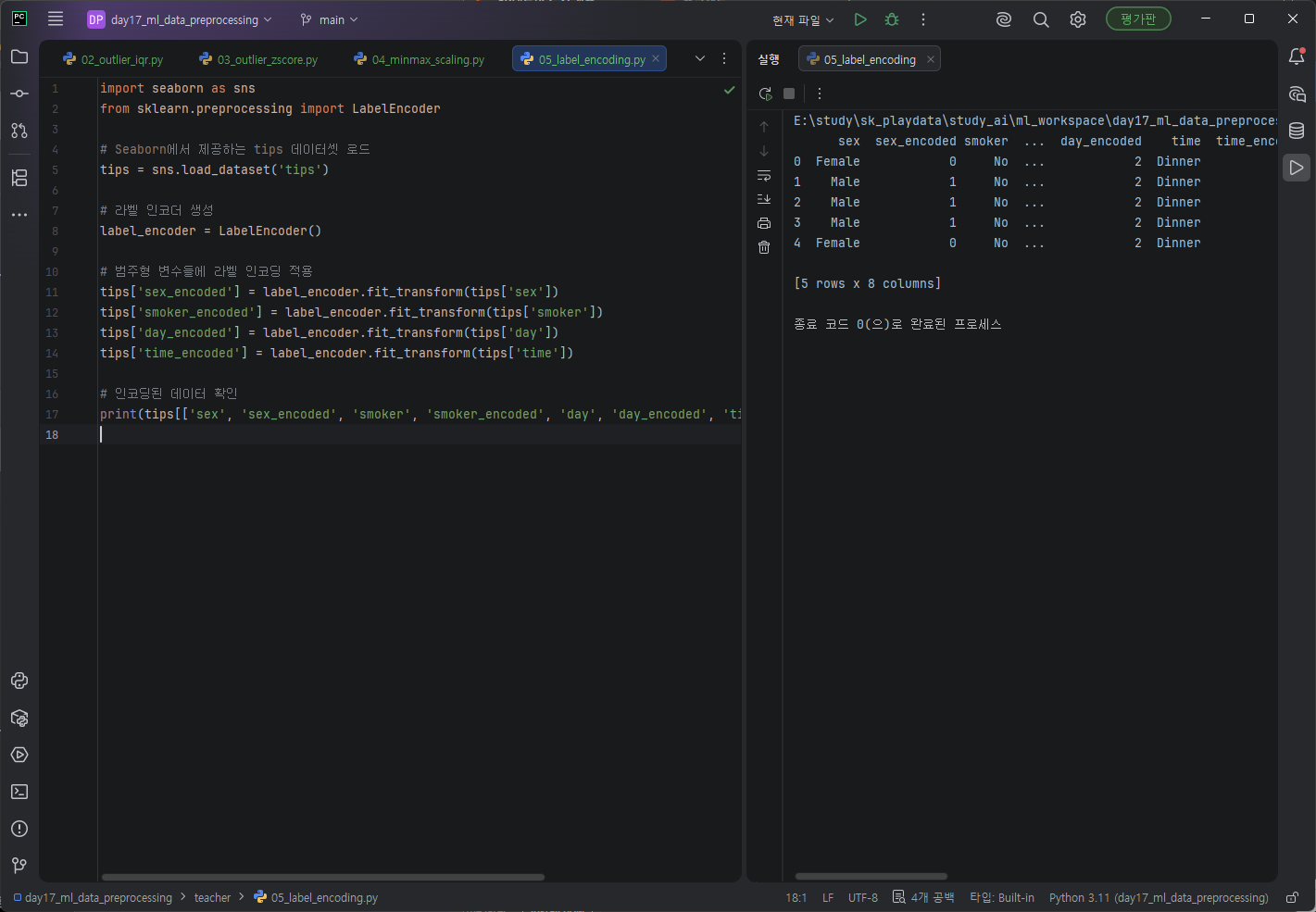Open the Services tool window

click(x=19, y=755)
